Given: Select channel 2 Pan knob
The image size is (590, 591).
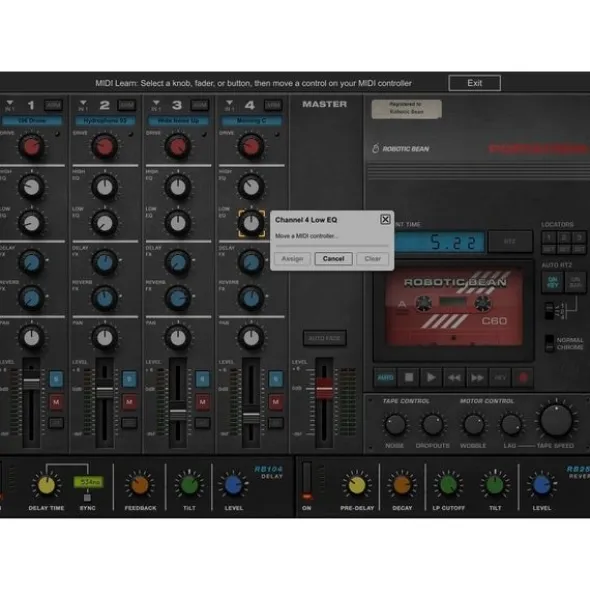Looking at the screenshot, I should click(104, 338).
